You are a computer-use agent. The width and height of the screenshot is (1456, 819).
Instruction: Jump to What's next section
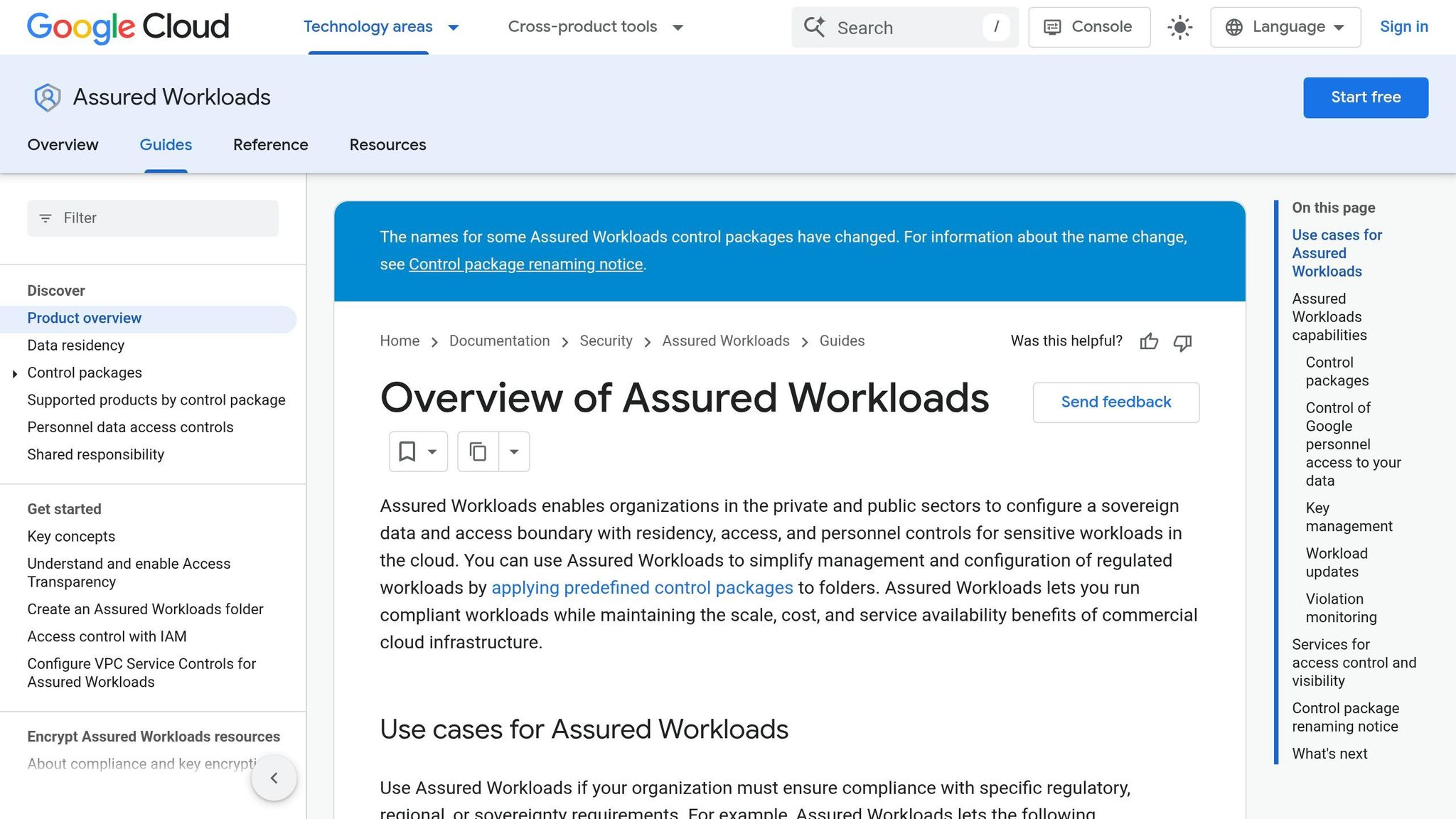(1329, 754)
